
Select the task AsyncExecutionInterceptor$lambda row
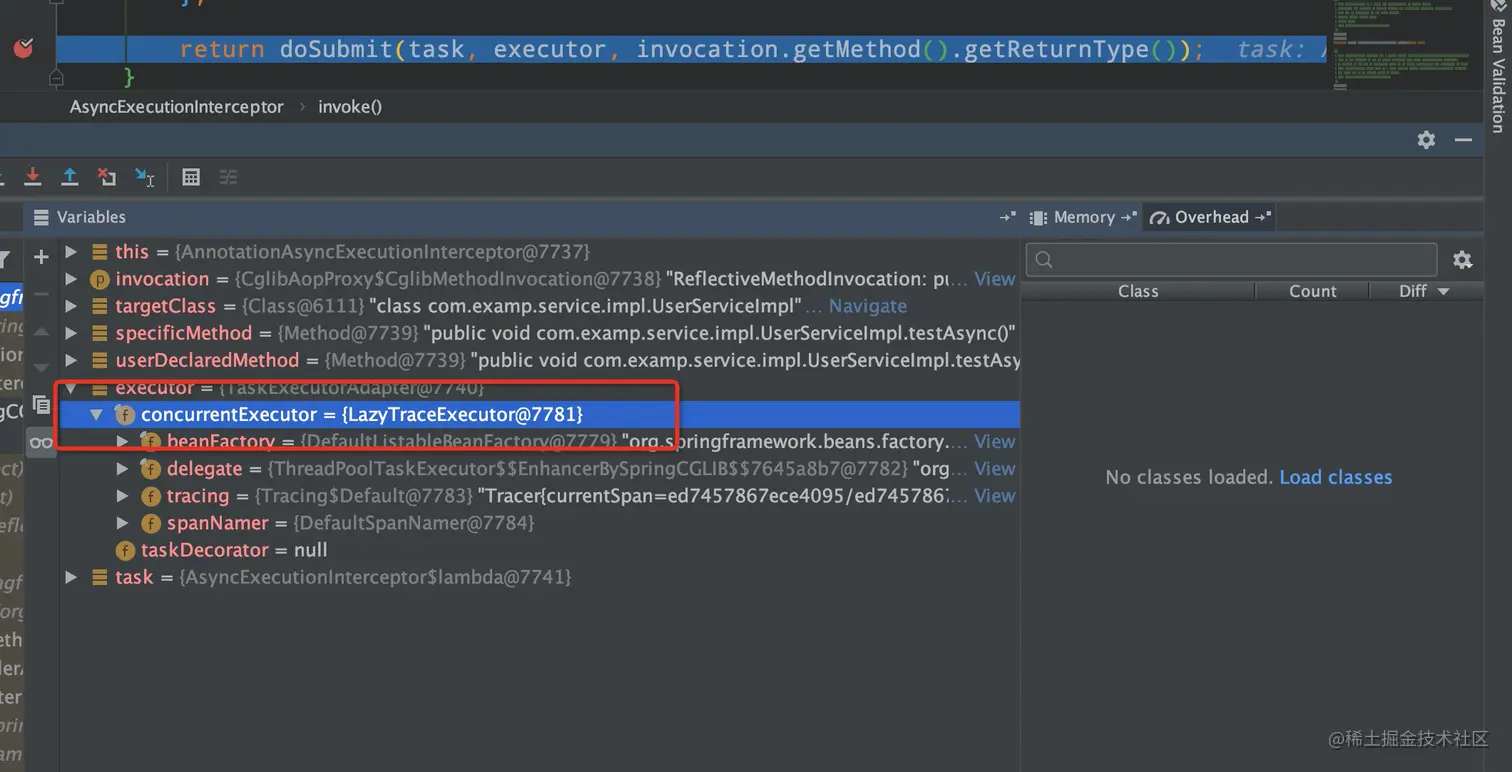(x=541, y=577)
